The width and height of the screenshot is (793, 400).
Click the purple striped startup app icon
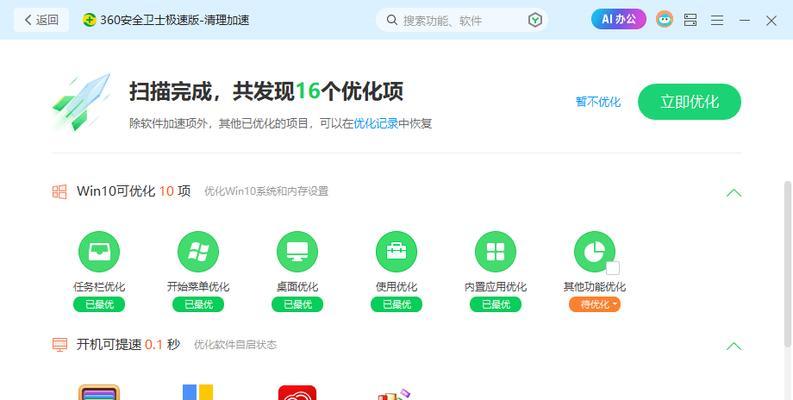(99, 392)
